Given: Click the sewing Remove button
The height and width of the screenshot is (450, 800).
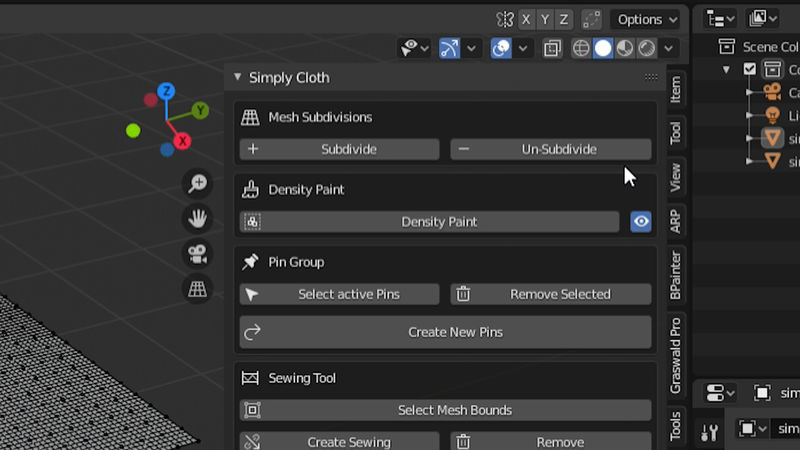Looking at the screenshot, I should click(x=551, y=441).
